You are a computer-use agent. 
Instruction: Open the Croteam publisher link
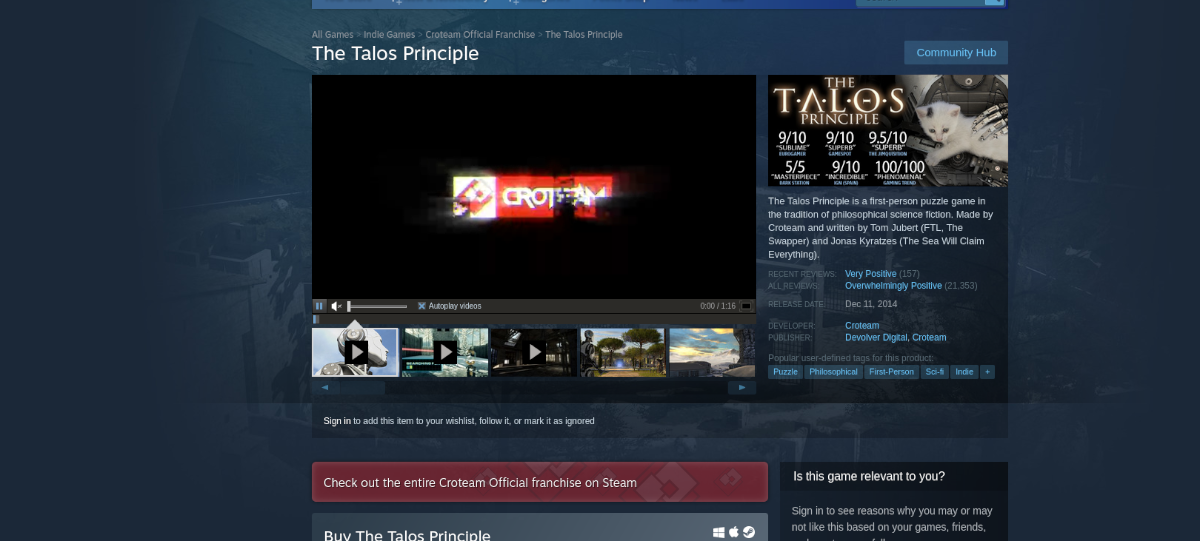click(929, 338)
